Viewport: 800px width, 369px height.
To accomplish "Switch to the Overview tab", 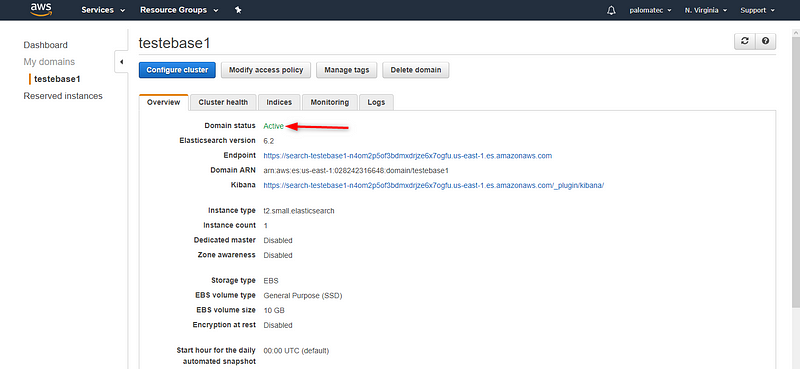I will [x=163, y=102].
